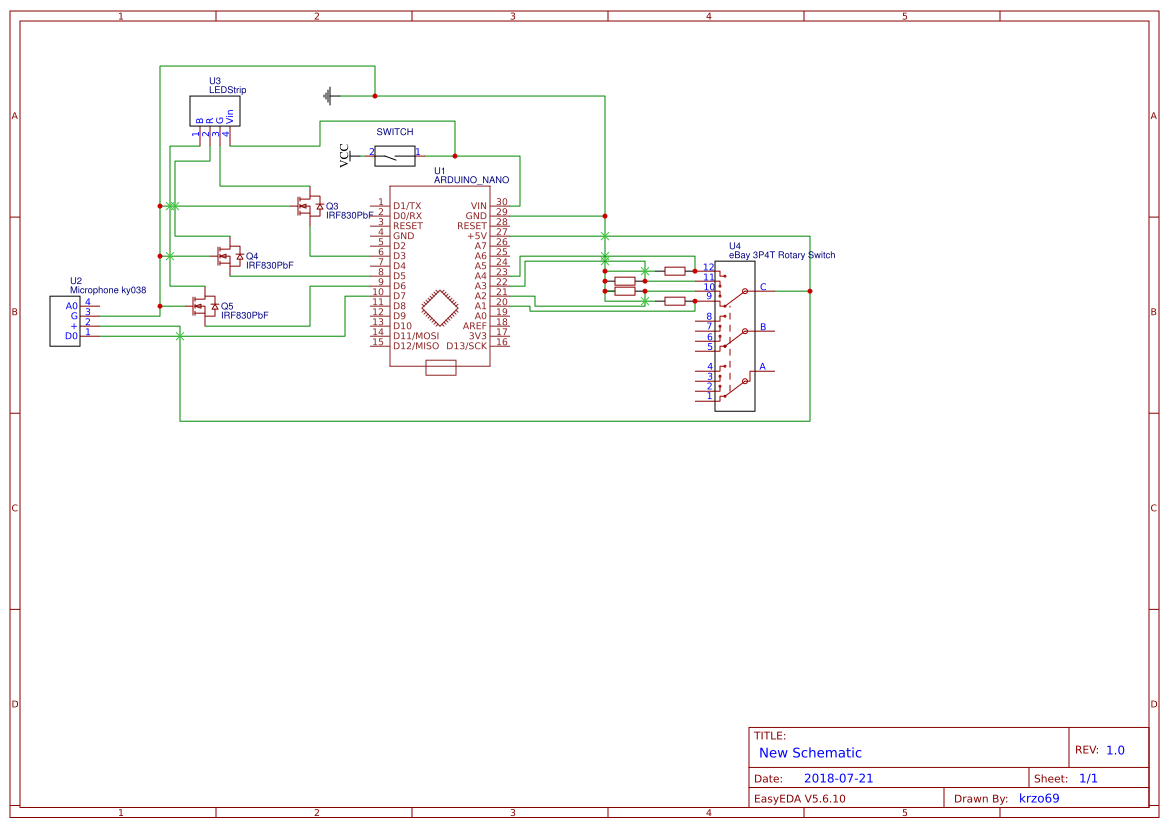Select the U2 Microphone ky038 component box

coord(65,321)
